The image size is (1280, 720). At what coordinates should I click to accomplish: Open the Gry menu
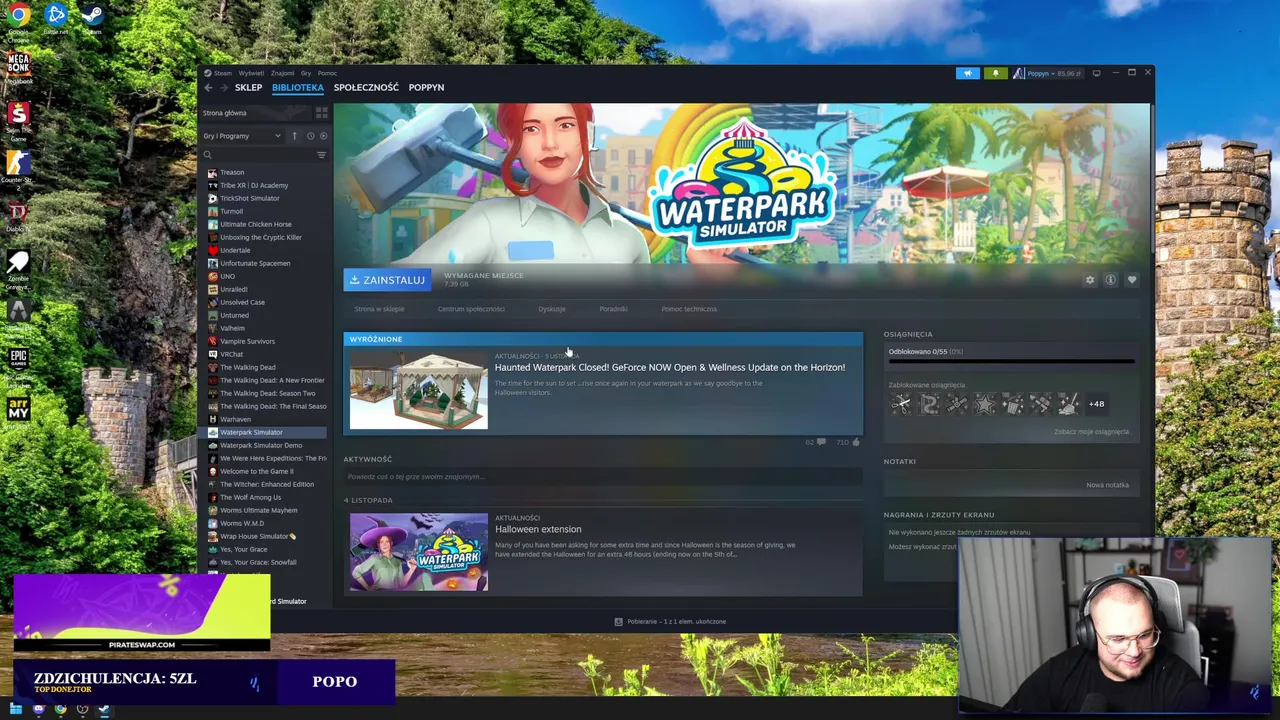tap(306, 73)
